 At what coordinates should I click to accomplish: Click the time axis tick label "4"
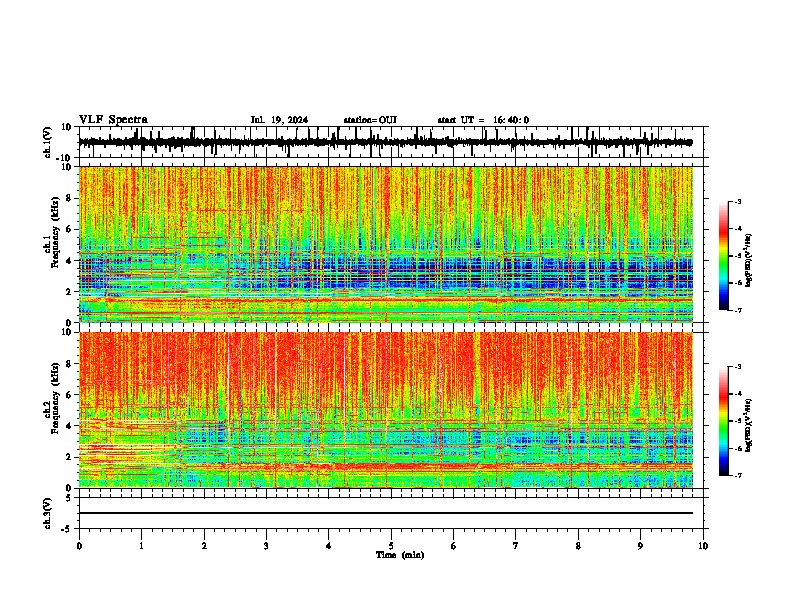[x=329, y=546]
